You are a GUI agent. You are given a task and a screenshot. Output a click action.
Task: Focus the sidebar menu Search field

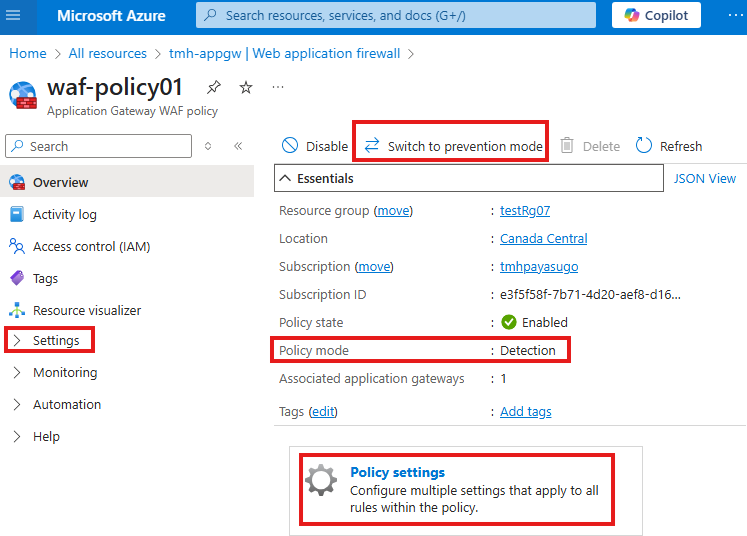point(99,146)
